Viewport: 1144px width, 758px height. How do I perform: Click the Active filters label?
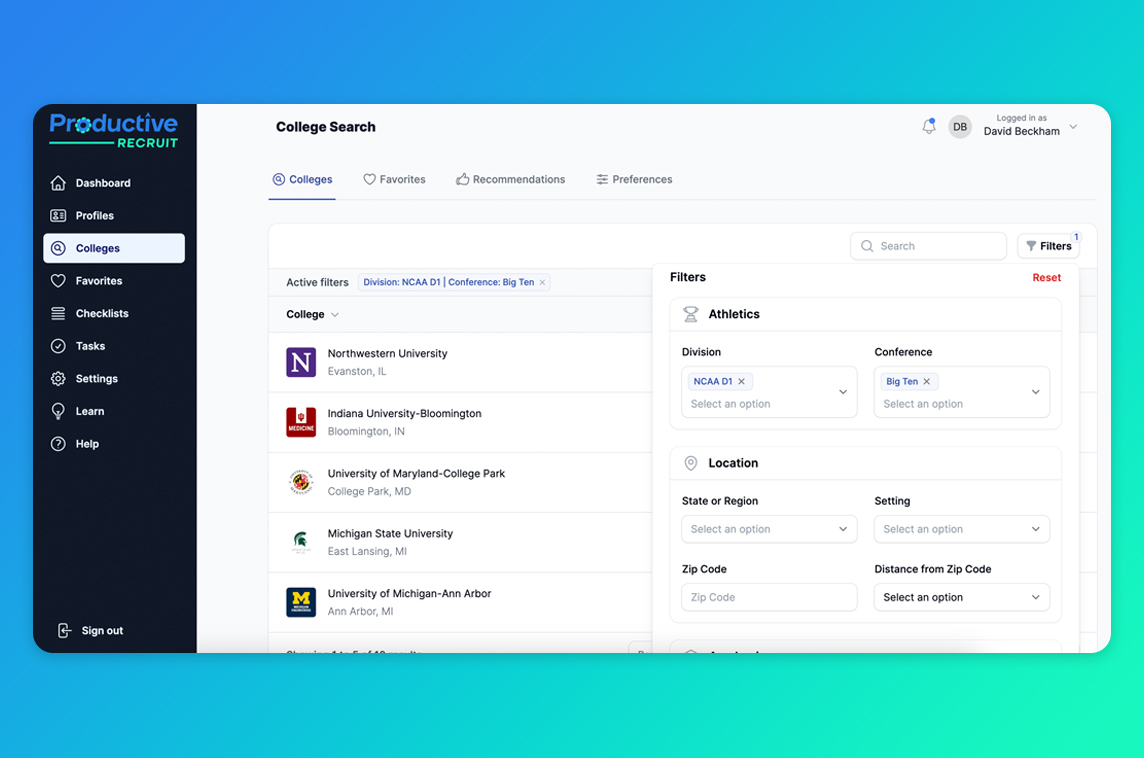pos(317,282)
